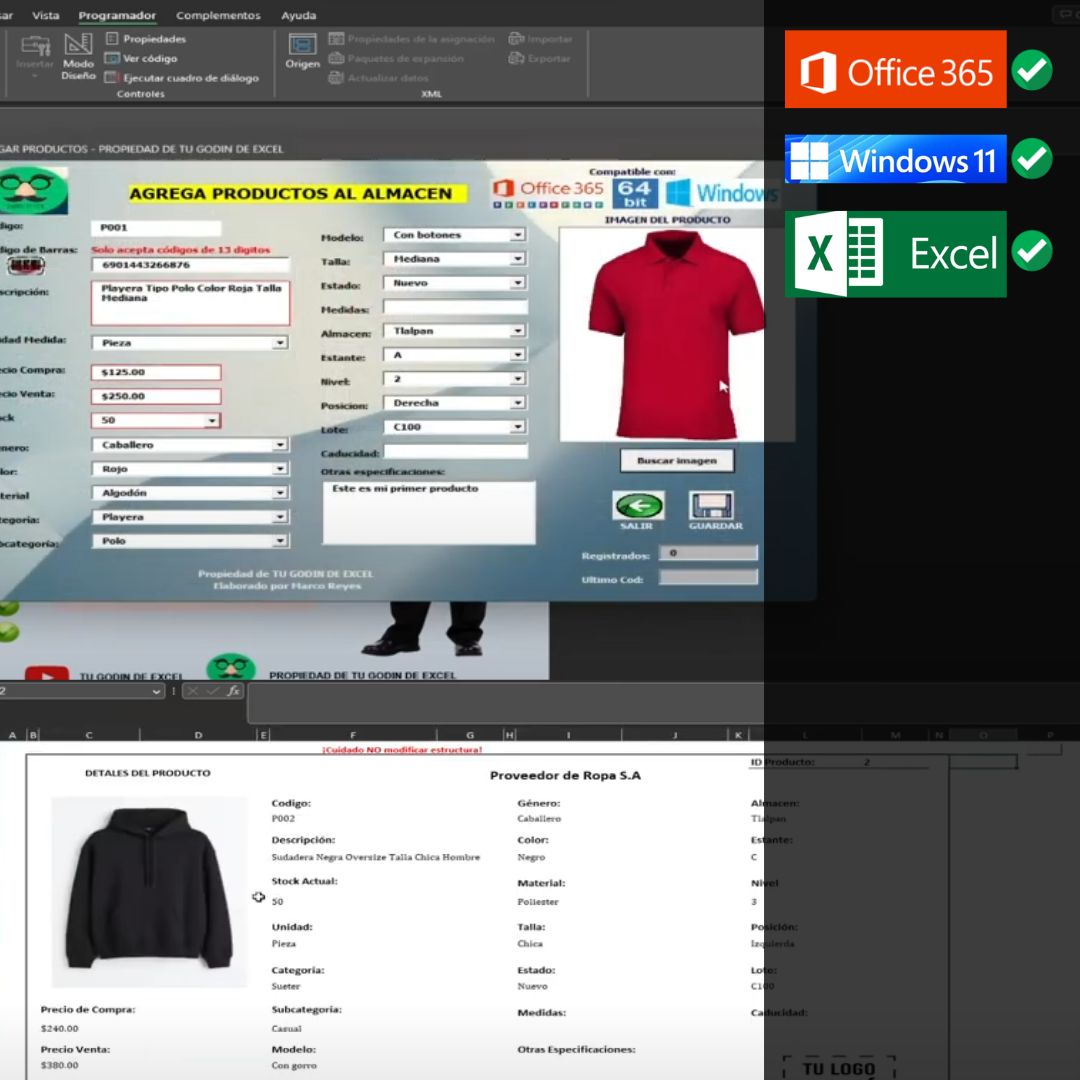
Task: Open Propiedades in the Controles group
Action: pos(145,39)
